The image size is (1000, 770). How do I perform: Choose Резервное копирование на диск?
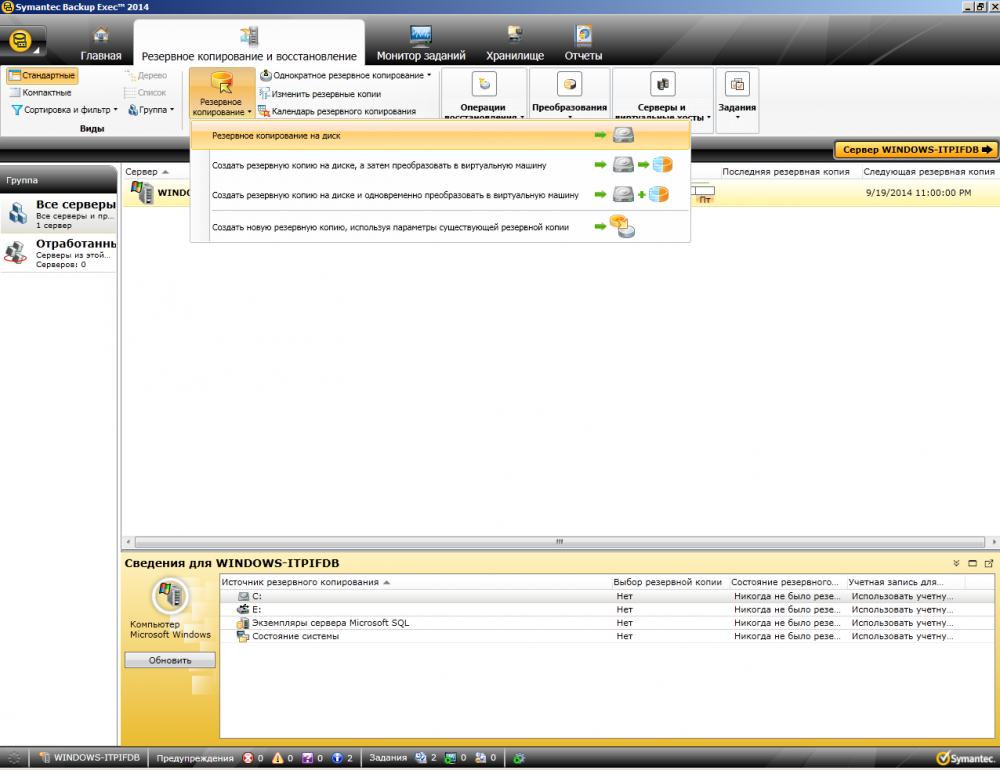[x=440, y=135]
